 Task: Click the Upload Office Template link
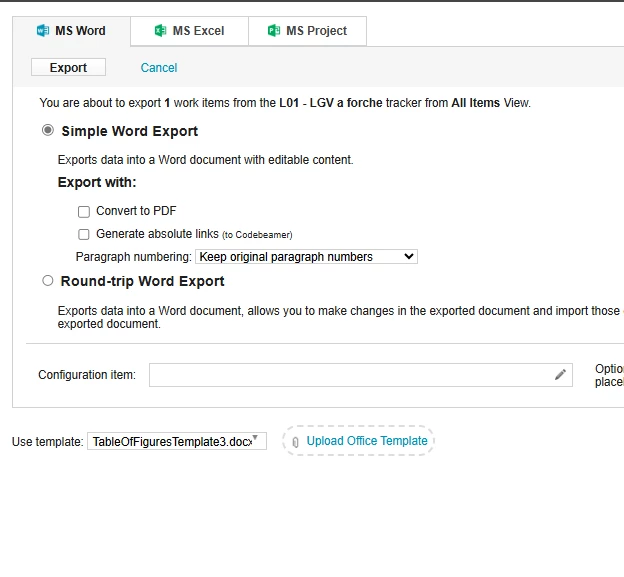[x=367, y=441]
